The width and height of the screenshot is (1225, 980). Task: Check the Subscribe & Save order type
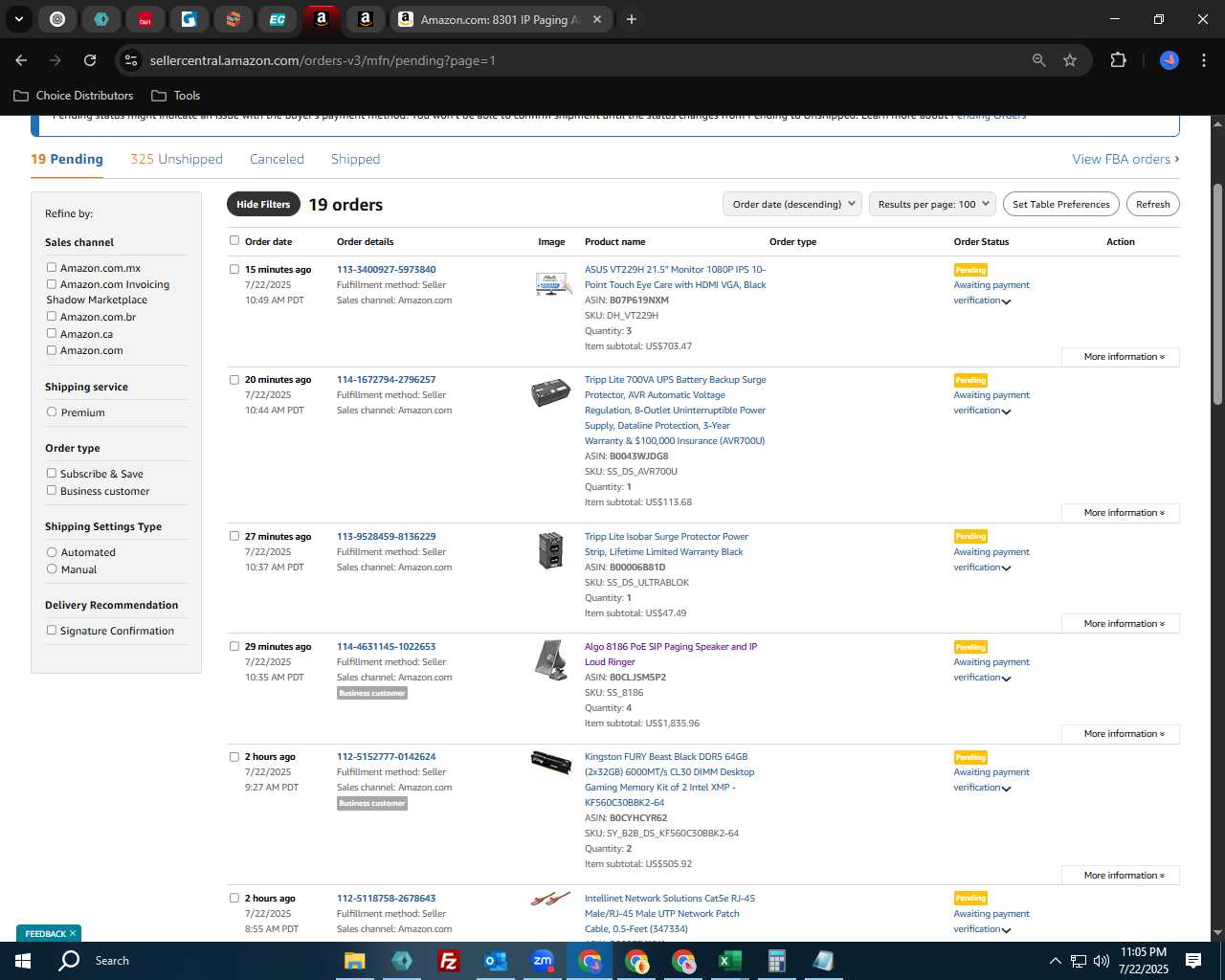52,473
